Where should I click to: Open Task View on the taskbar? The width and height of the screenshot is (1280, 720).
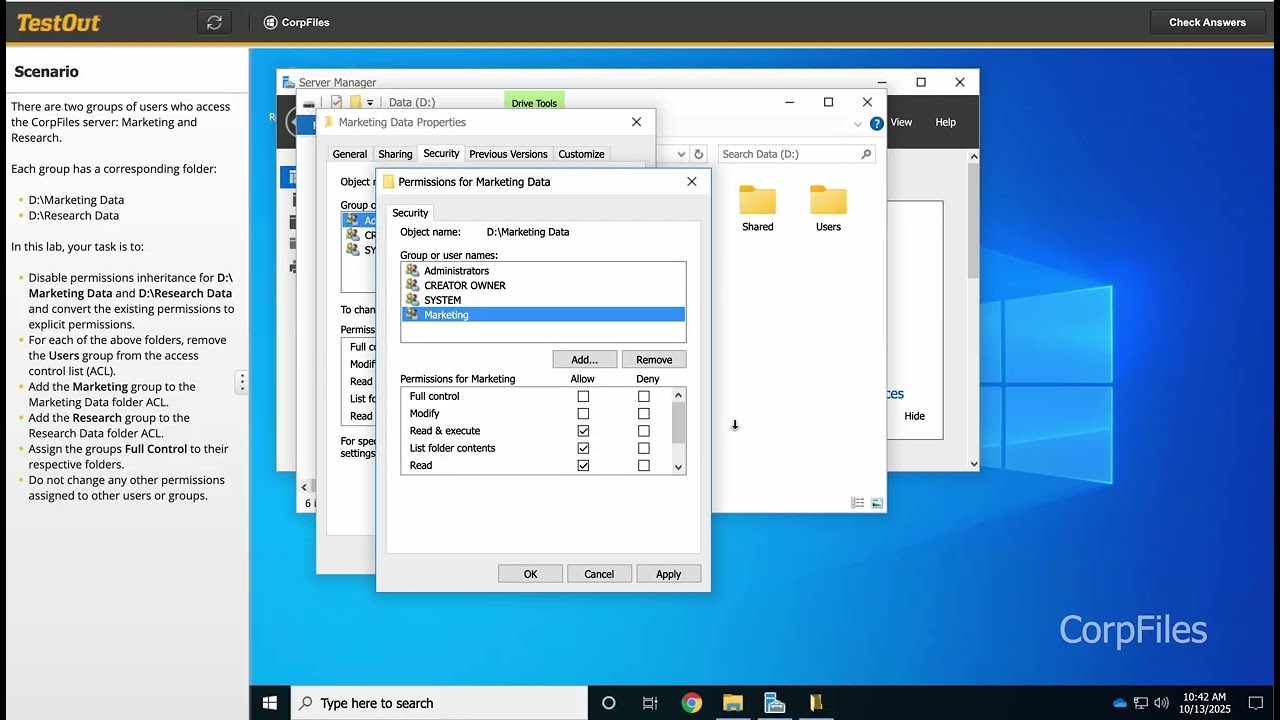click(650, 703)
